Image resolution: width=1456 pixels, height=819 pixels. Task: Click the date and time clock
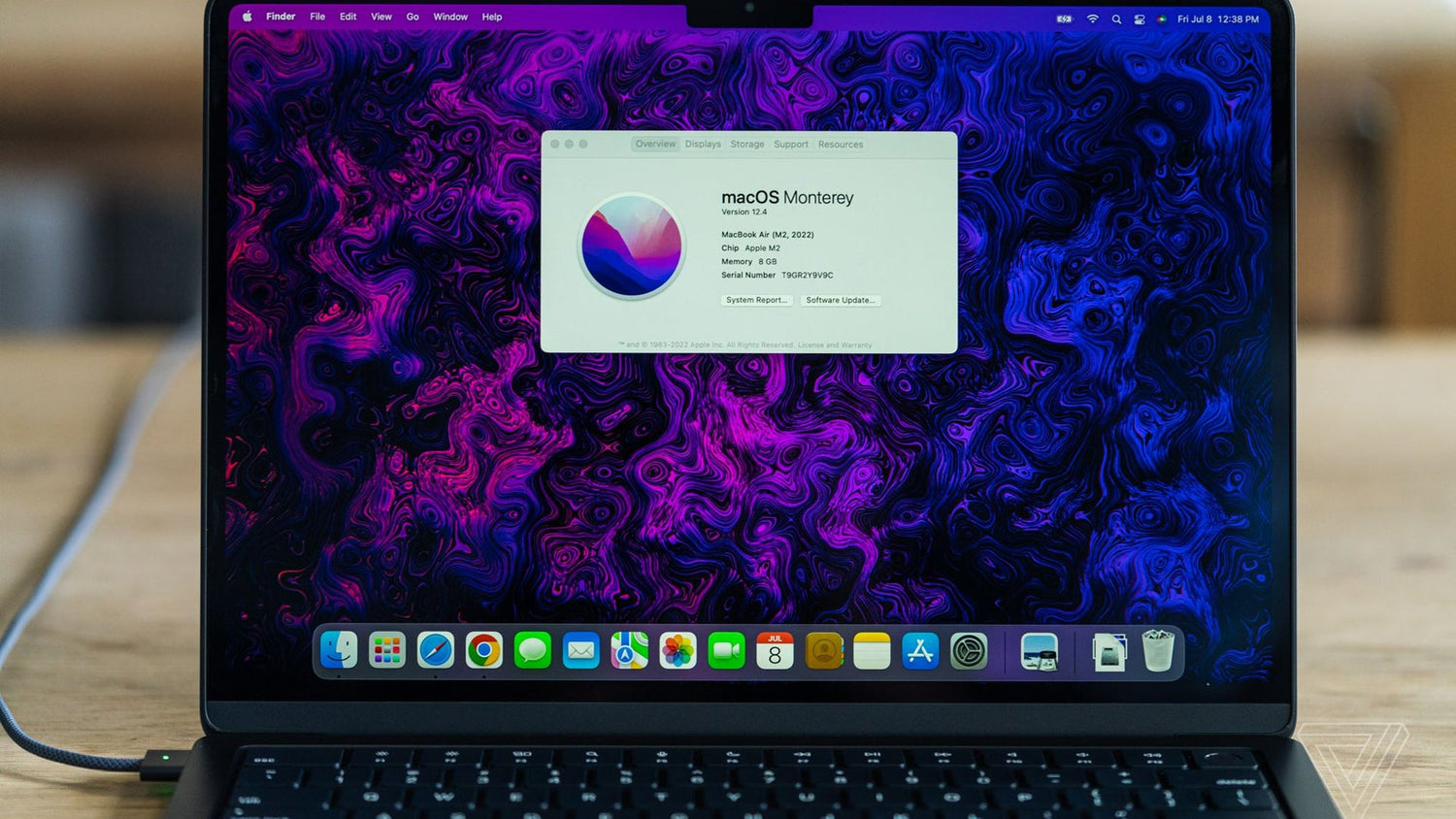[x=1217, y=19]
